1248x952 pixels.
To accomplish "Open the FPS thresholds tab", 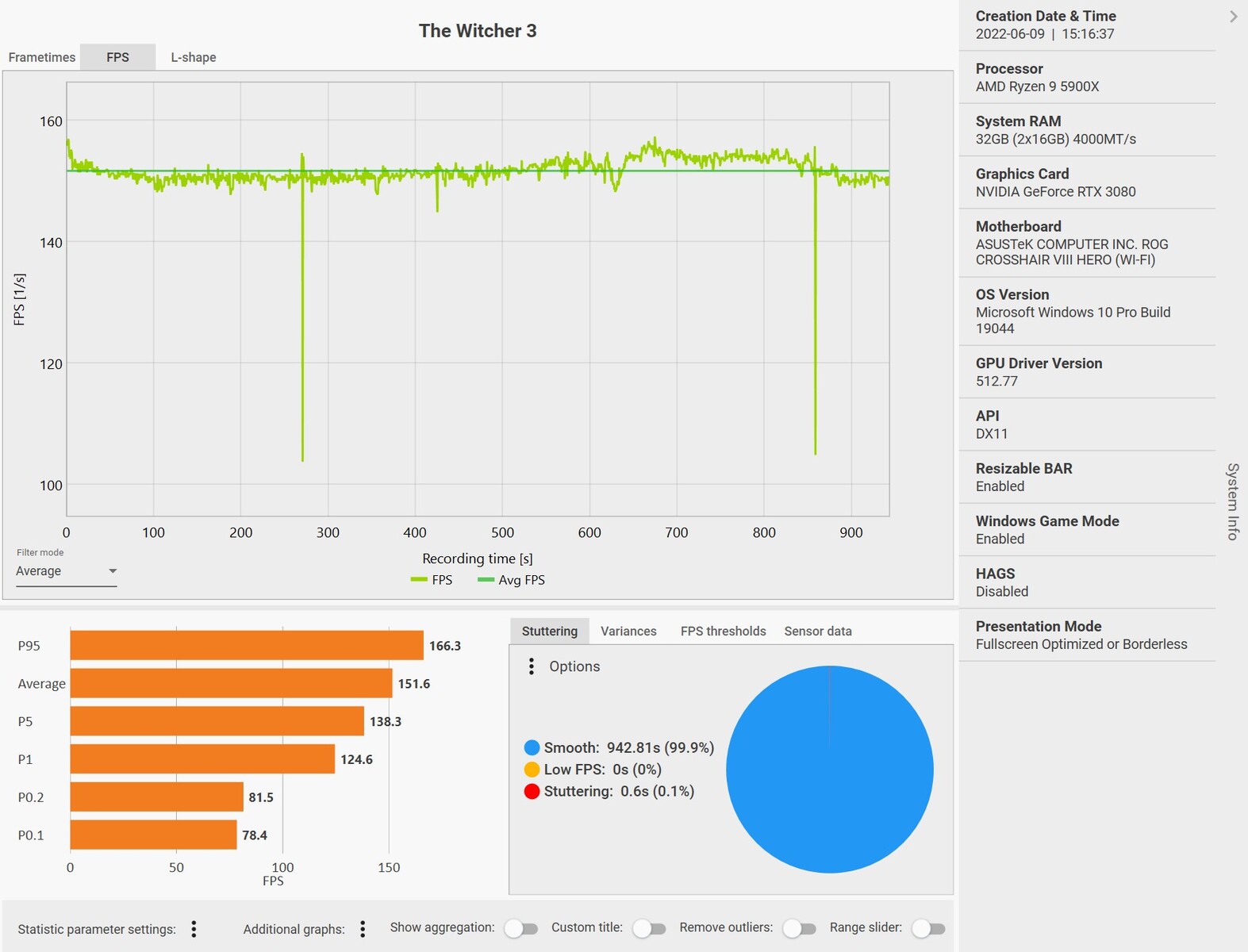I will coord(723,631).
